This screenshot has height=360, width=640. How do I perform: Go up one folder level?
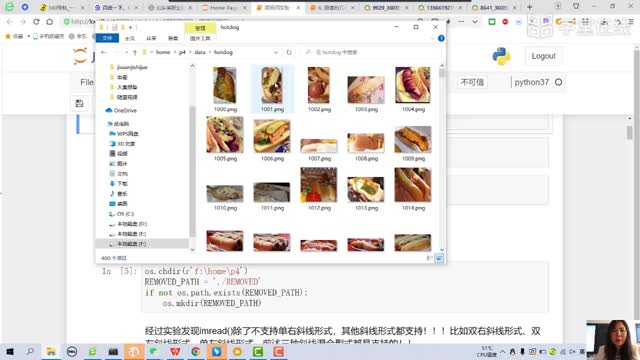(135, 52)
